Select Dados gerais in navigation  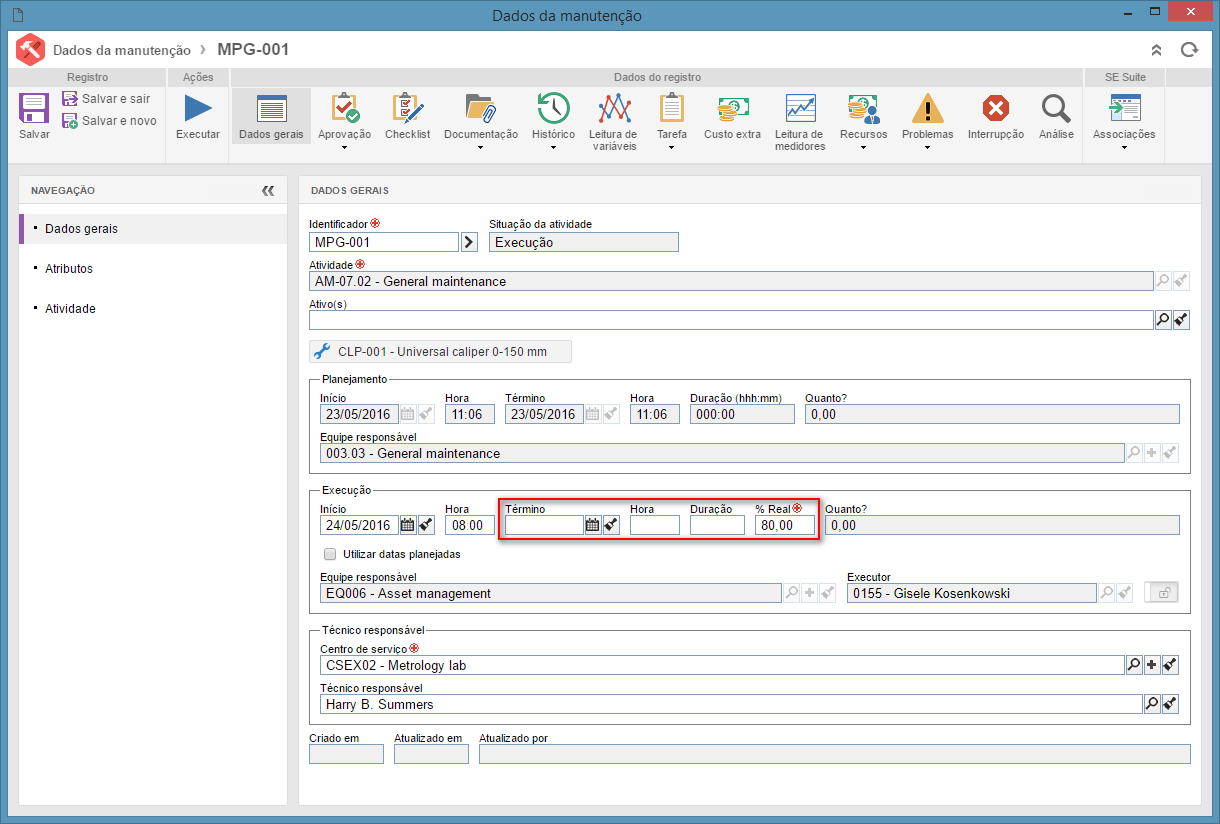(154, 229)
